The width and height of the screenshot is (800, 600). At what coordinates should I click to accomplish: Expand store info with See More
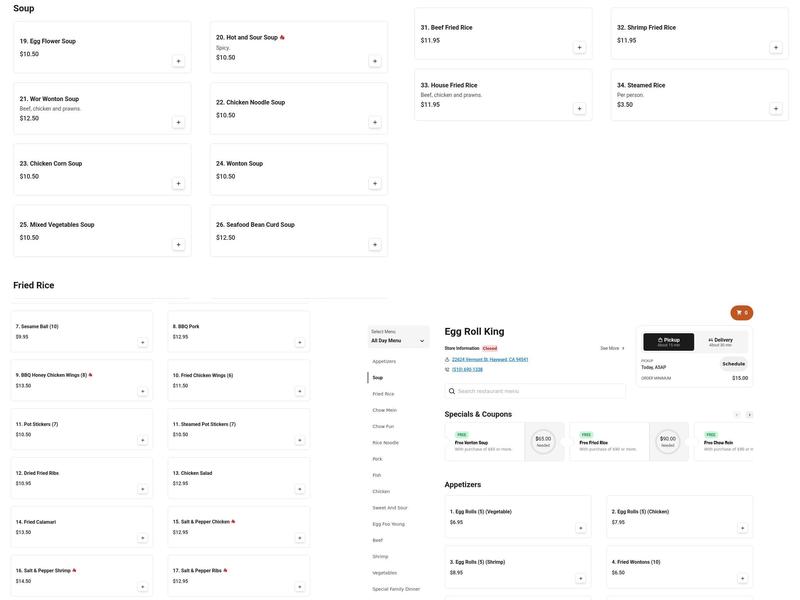click(x=612, y=348)
